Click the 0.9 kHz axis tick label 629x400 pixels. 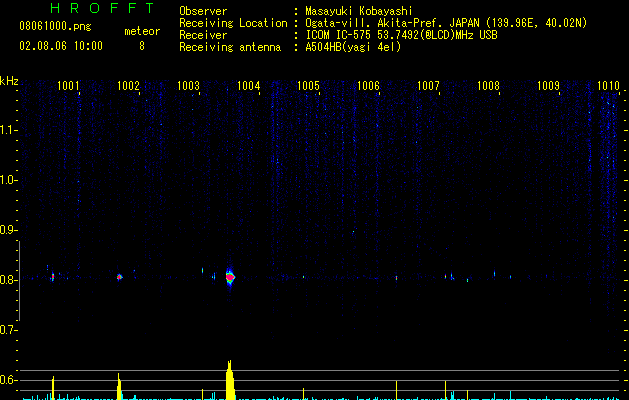click(8, 230)
